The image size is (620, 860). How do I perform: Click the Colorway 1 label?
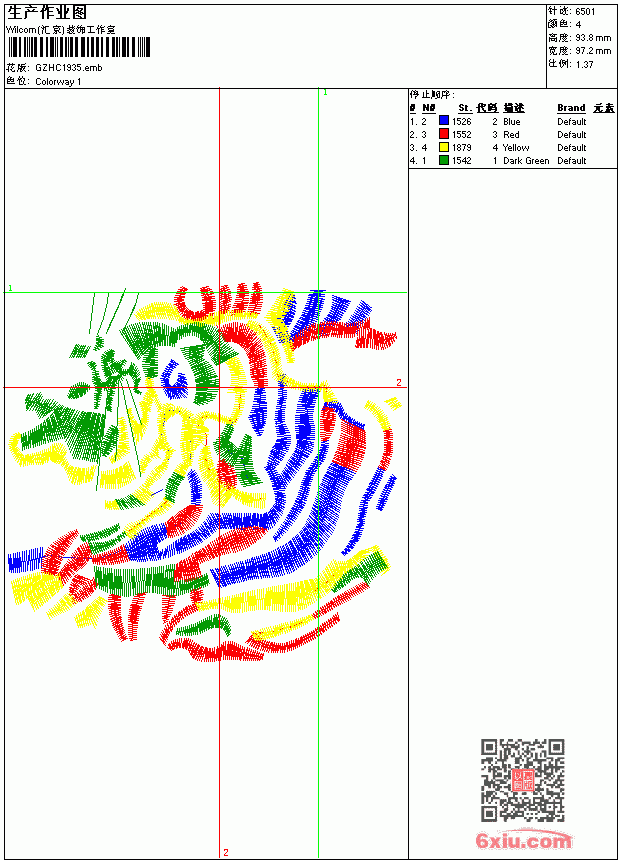click(58, 82)
